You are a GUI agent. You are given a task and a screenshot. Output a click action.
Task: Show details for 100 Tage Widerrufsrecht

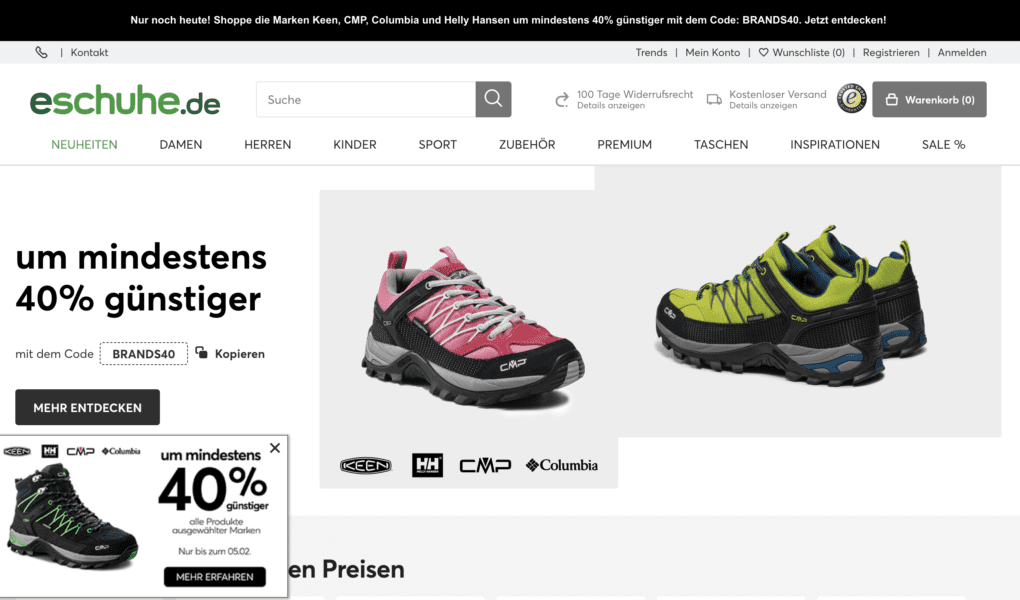611,105
